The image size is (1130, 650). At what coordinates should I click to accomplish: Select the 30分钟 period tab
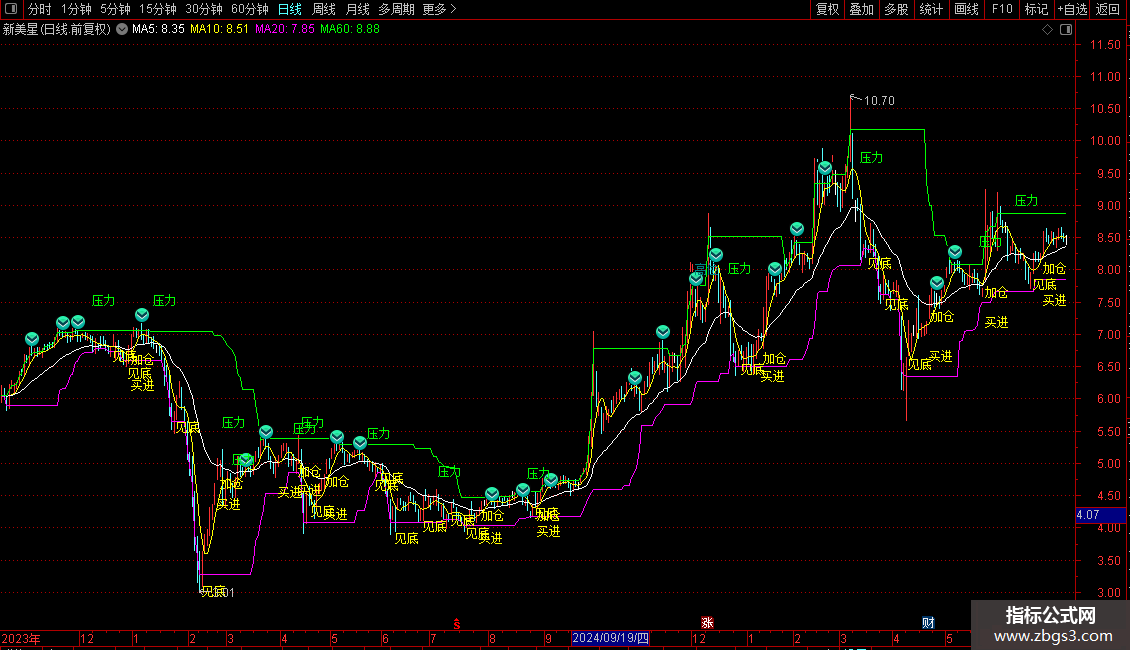point(204,9)
